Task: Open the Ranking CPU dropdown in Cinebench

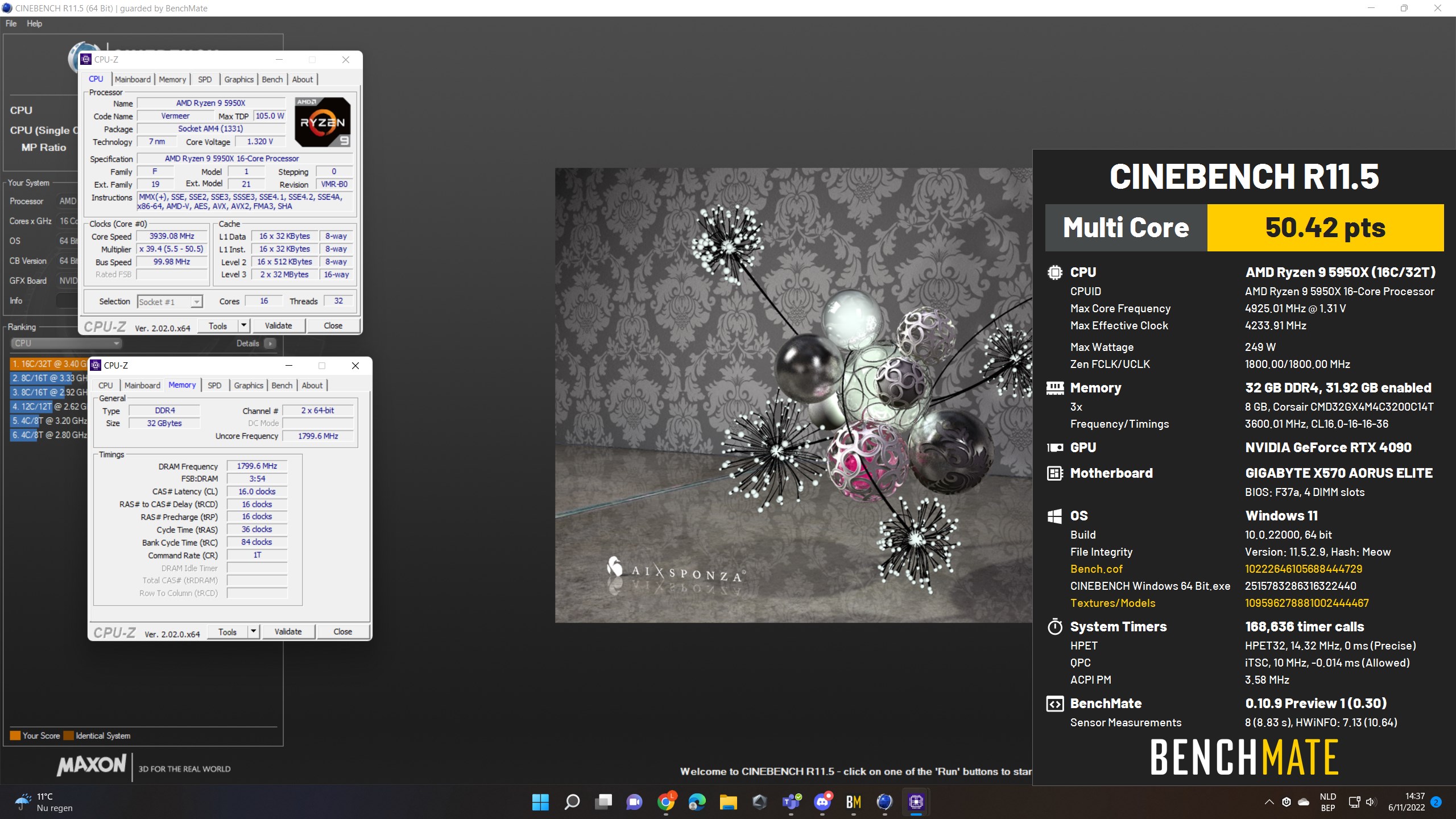Action: point(66,343)
